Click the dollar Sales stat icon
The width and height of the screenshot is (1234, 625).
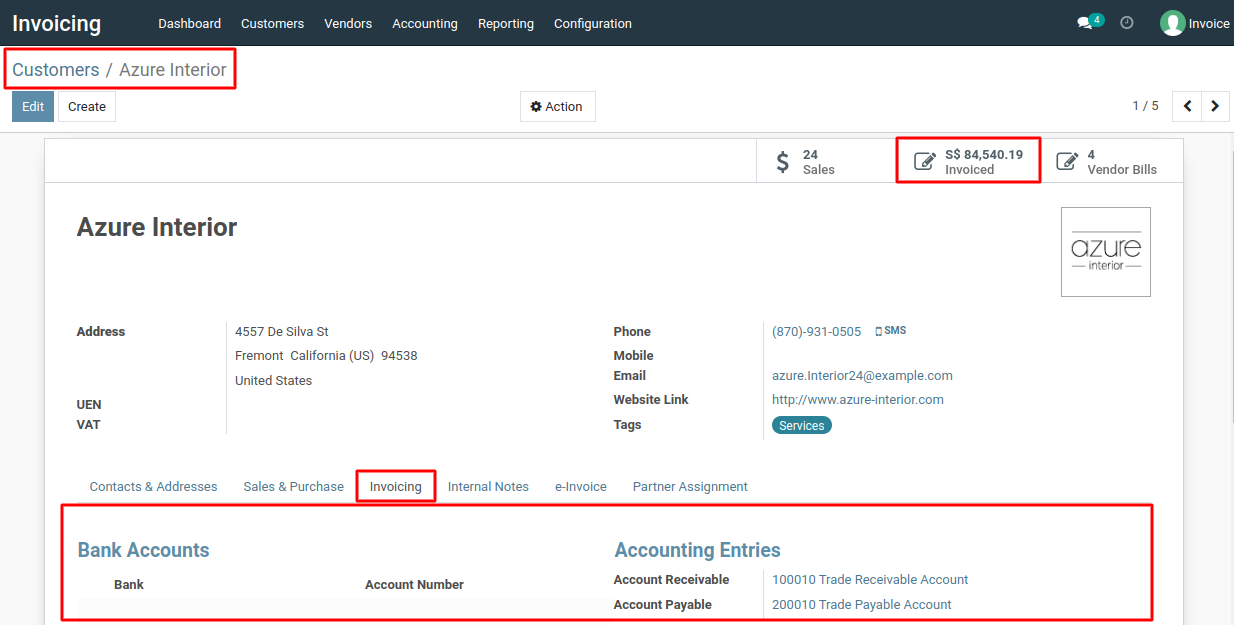[x=783, y=161]
